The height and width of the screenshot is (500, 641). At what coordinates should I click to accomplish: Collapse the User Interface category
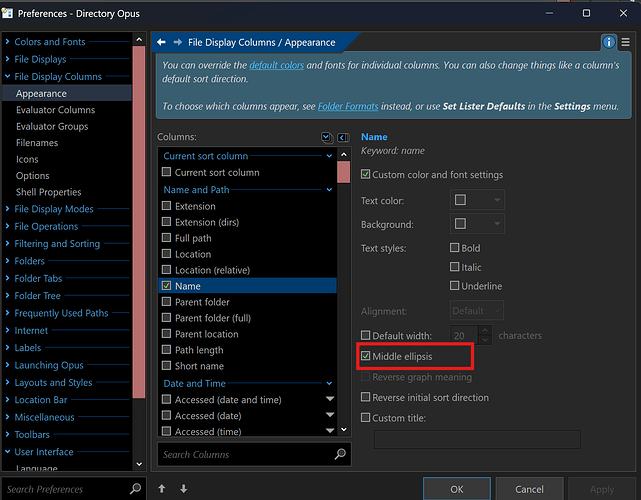(7, 451)
